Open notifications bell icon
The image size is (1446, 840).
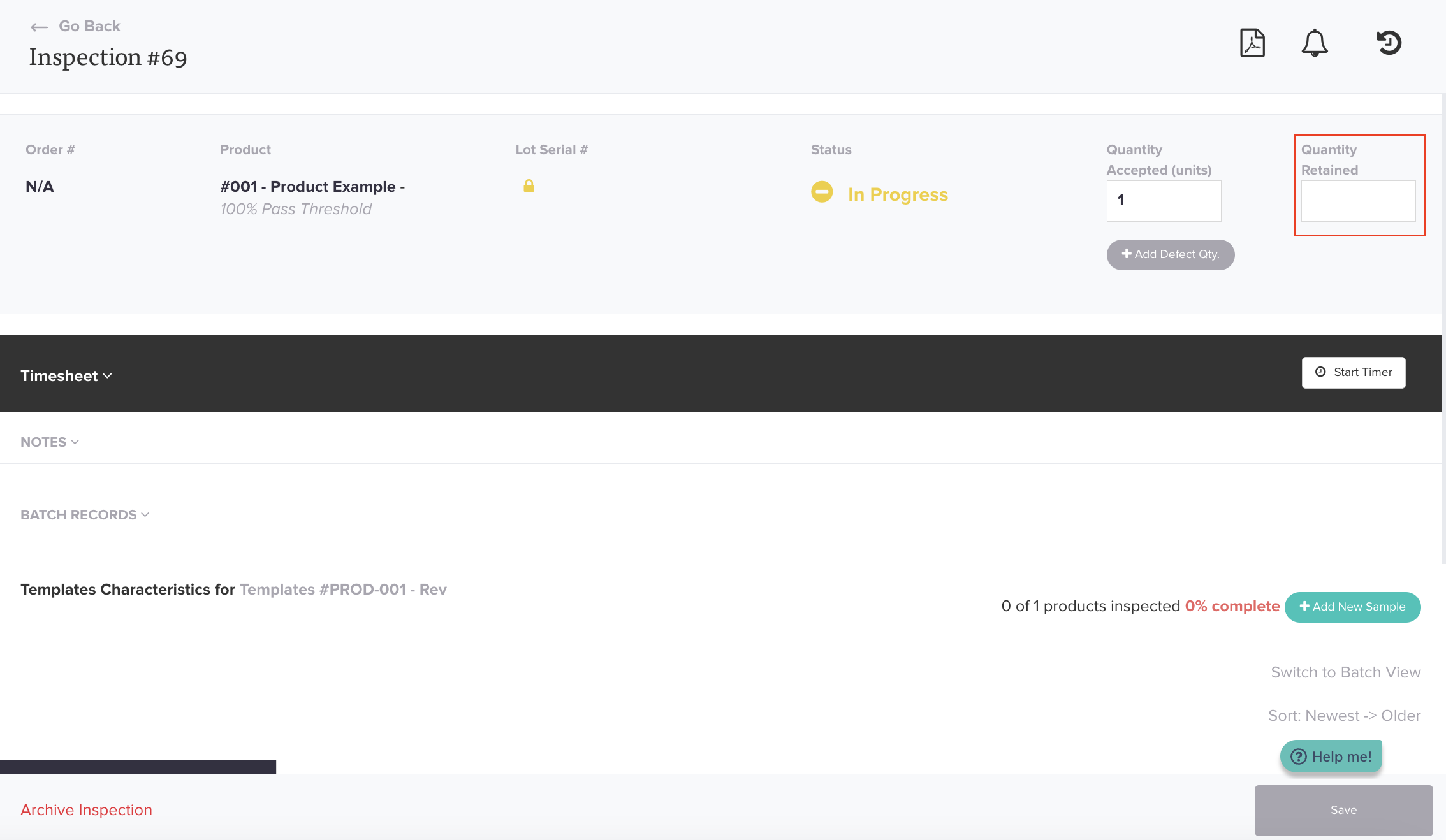click(x=1314, y=43)
